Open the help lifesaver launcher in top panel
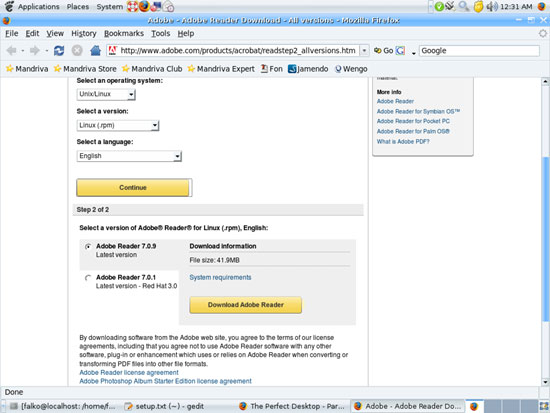This screenshot has width=550, height=413. (132, 6)
